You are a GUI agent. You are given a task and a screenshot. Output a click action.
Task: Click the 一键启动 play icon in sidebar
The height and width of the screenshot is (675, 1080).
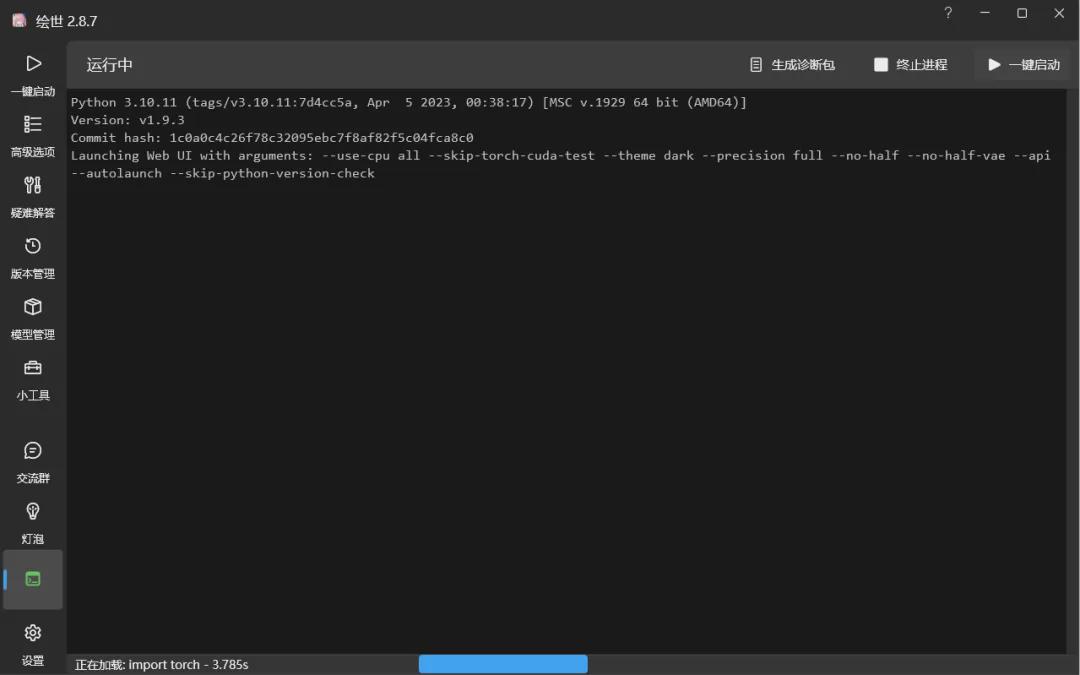pyautogui.click(x=33, y=65)
